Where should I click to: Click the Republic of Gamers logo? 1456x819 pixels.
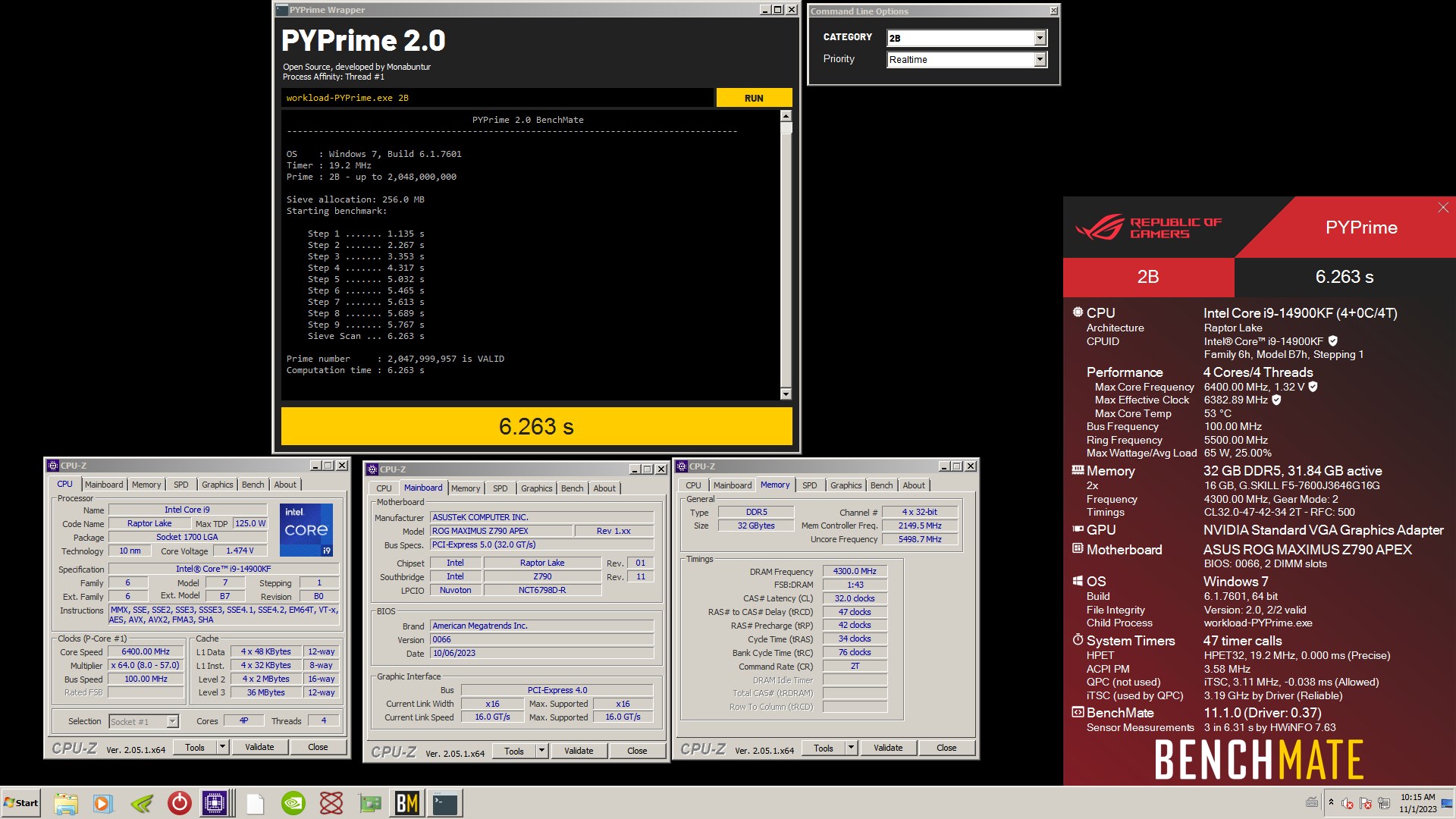click(1148, 227)
